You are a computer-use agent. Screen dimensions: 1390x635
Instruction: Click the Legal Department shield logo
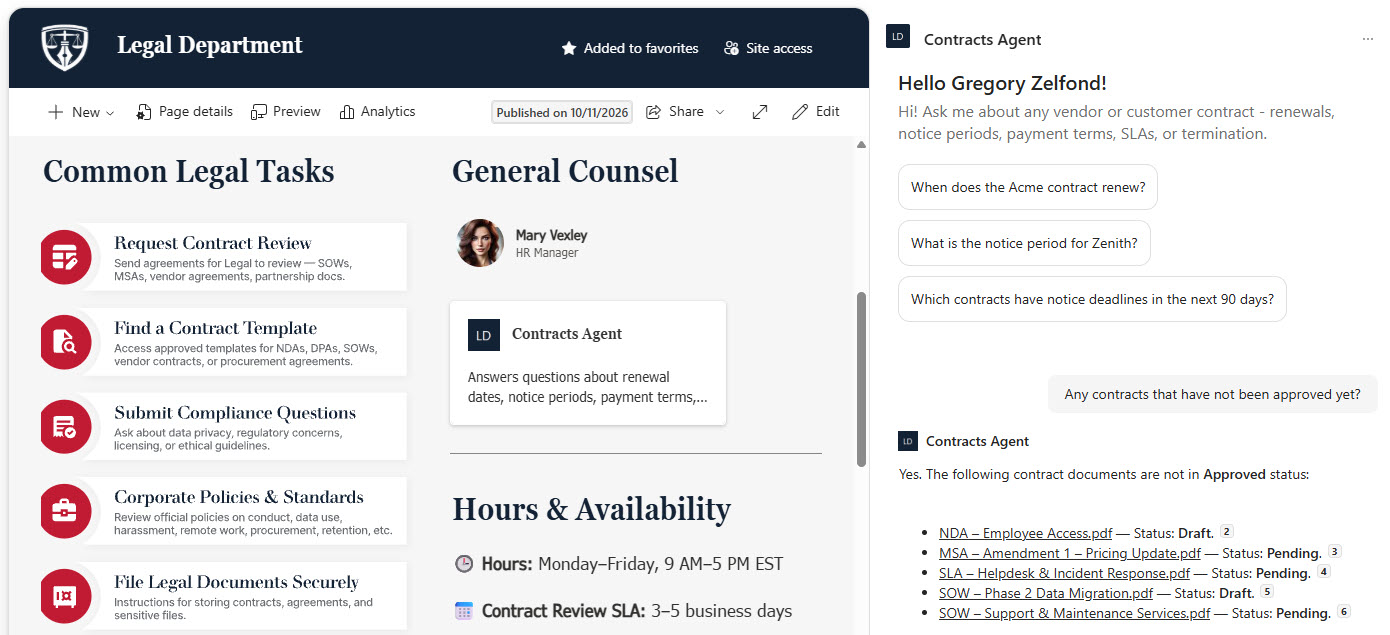coord(65,47)
